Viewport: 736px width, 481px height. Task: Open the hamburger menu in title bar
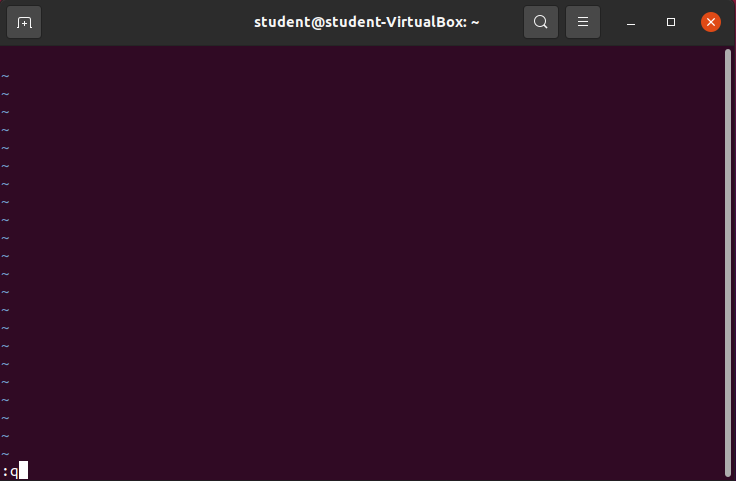point(583,22)
